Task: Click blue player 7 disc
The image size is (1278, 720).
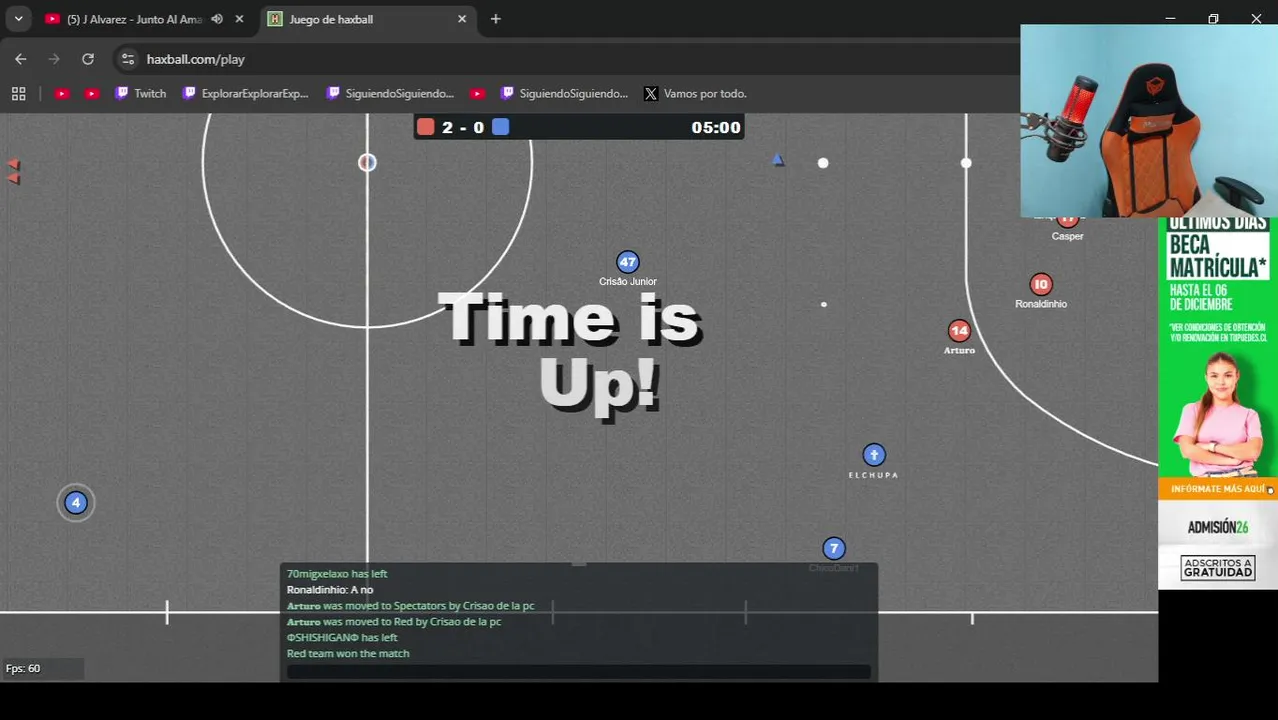Action: pos(834,549)
